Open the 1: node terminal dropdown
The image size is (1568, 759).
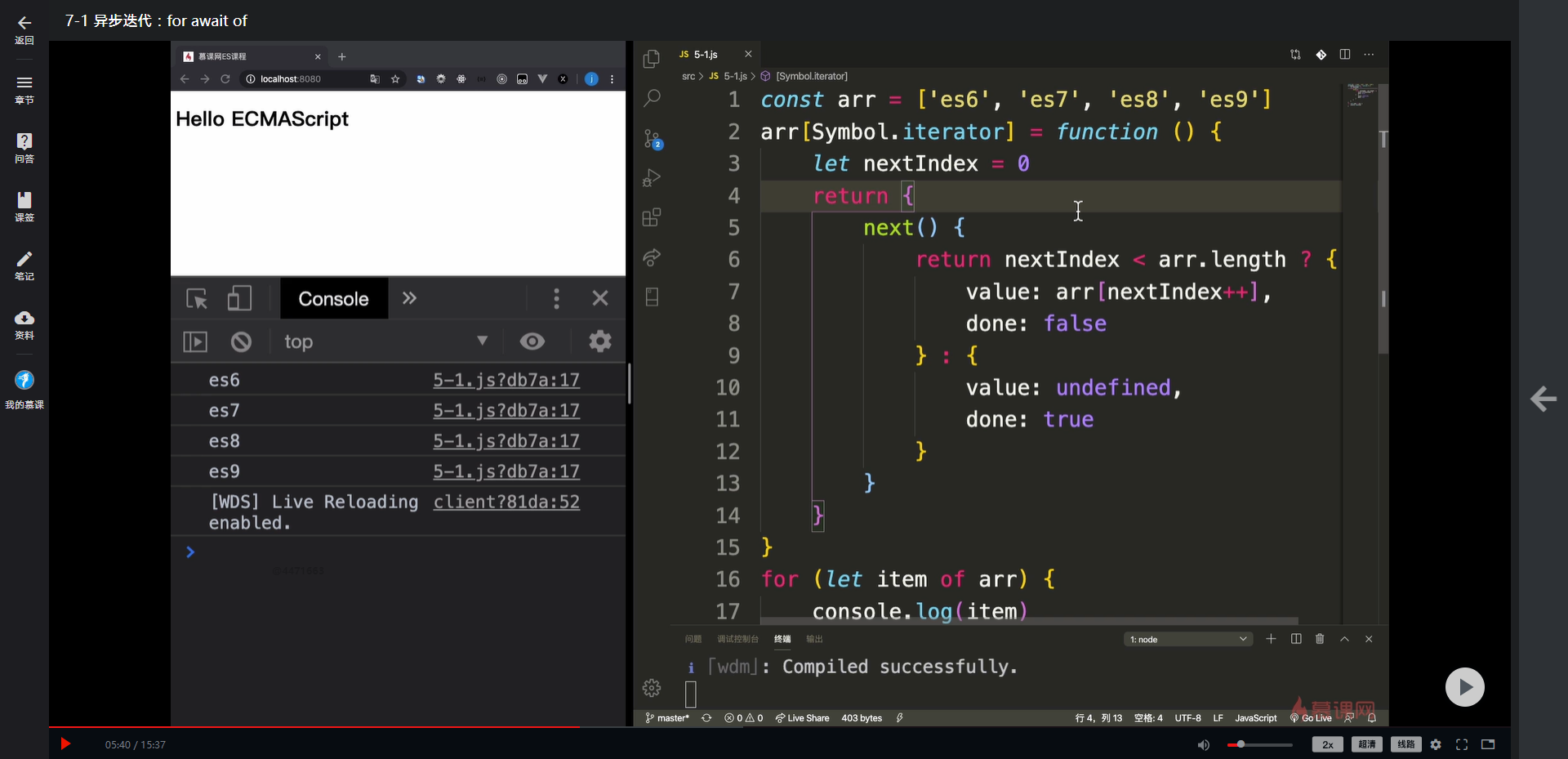1188,639
